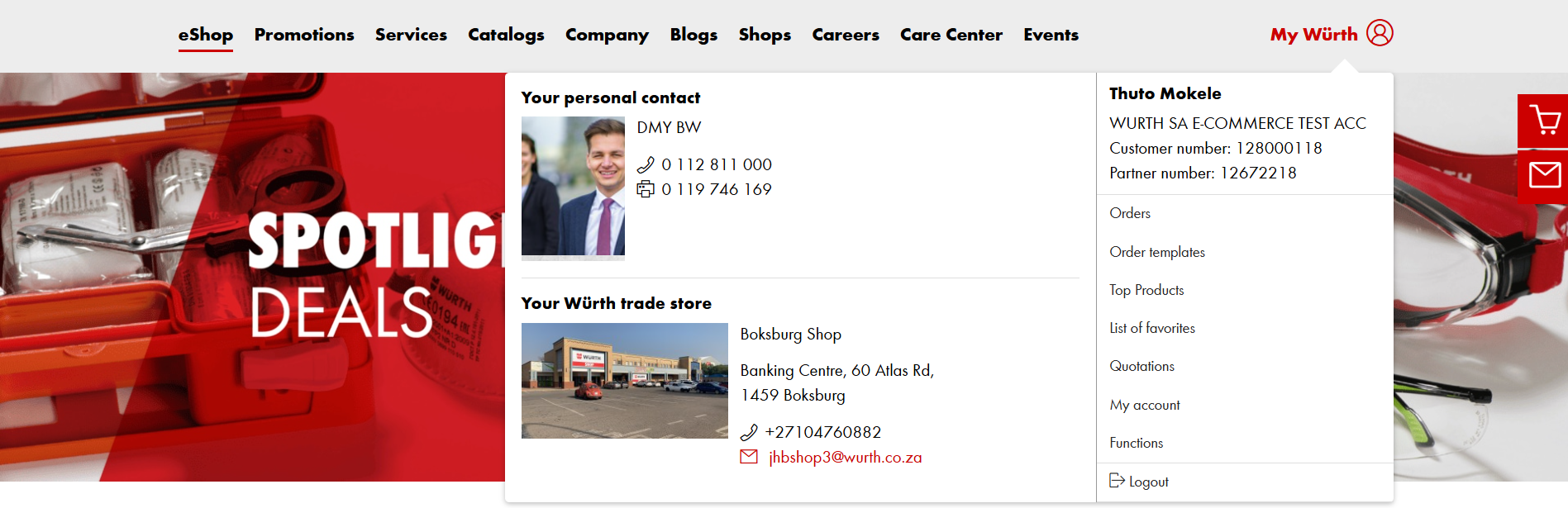
Task: Click the phone icon beside 0 112 811 000
Action: tap(646, 164)
